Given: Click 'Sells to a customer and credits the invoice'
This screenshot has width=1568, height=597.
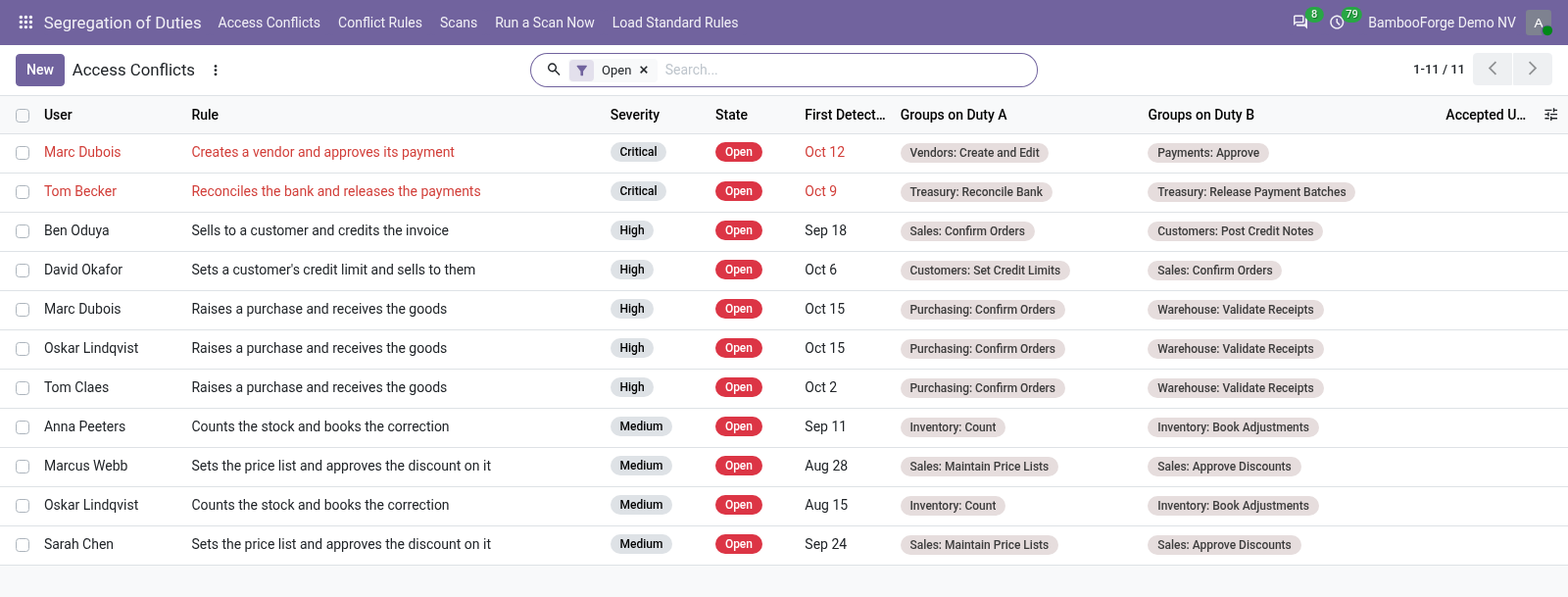Looking at the screenshot, I should pos(319,230).
